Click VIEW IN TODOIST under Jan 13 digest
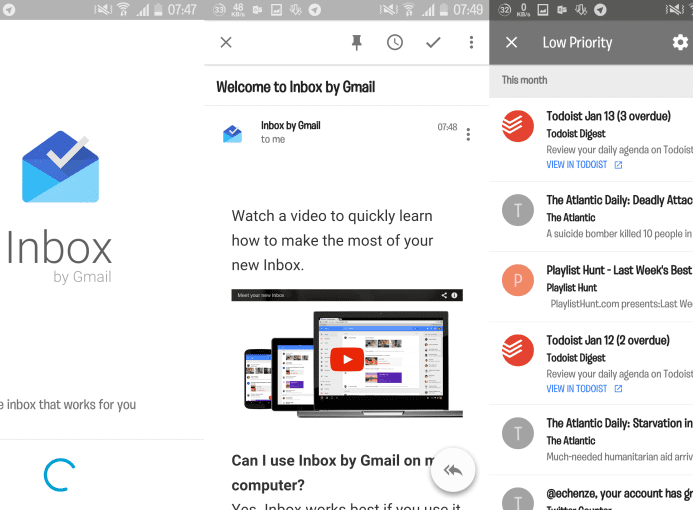Screen dimensions: 693x510 [584, 165]
